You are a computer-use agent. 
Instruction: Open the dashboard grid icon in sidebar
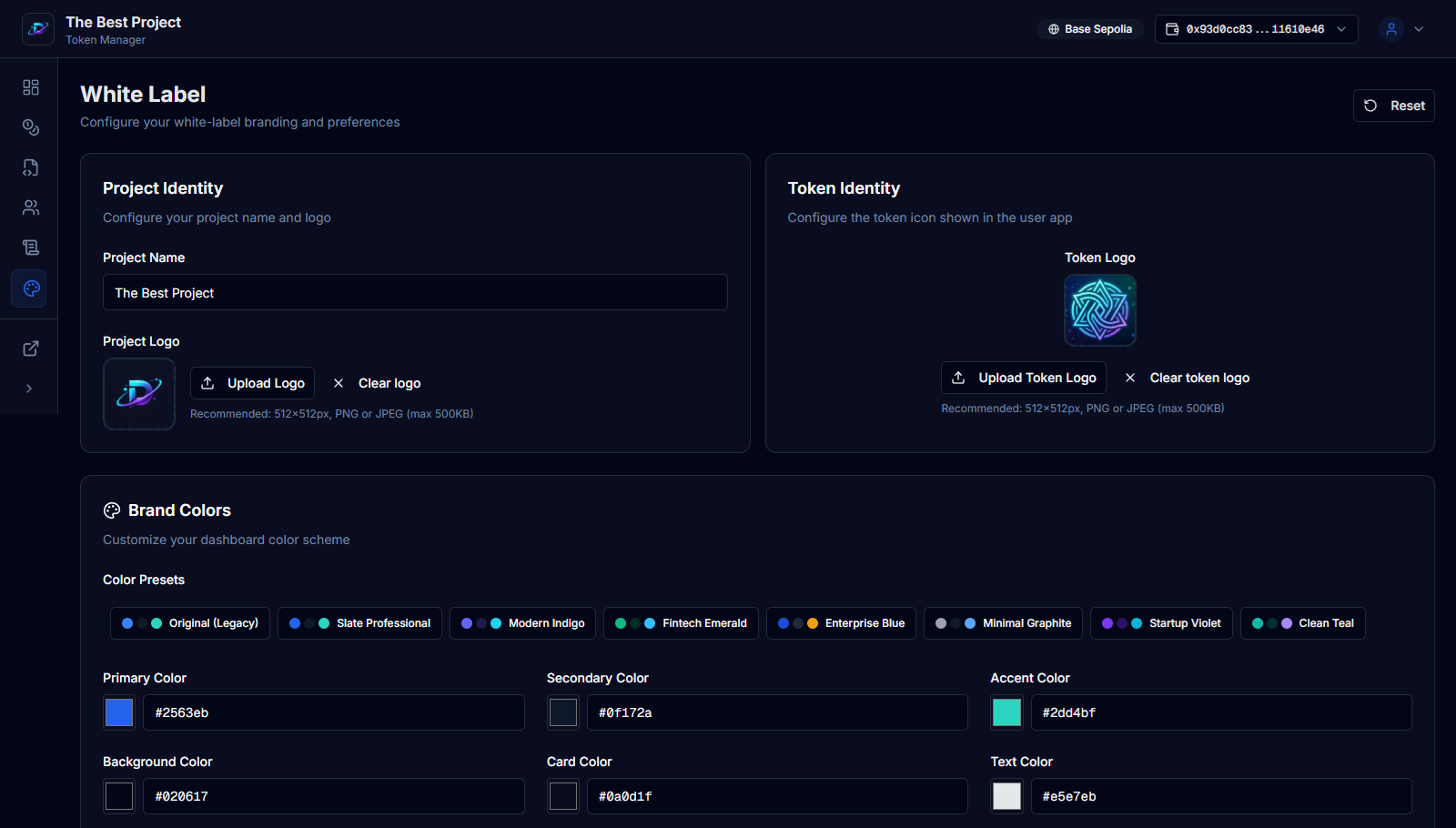[30, 87]
